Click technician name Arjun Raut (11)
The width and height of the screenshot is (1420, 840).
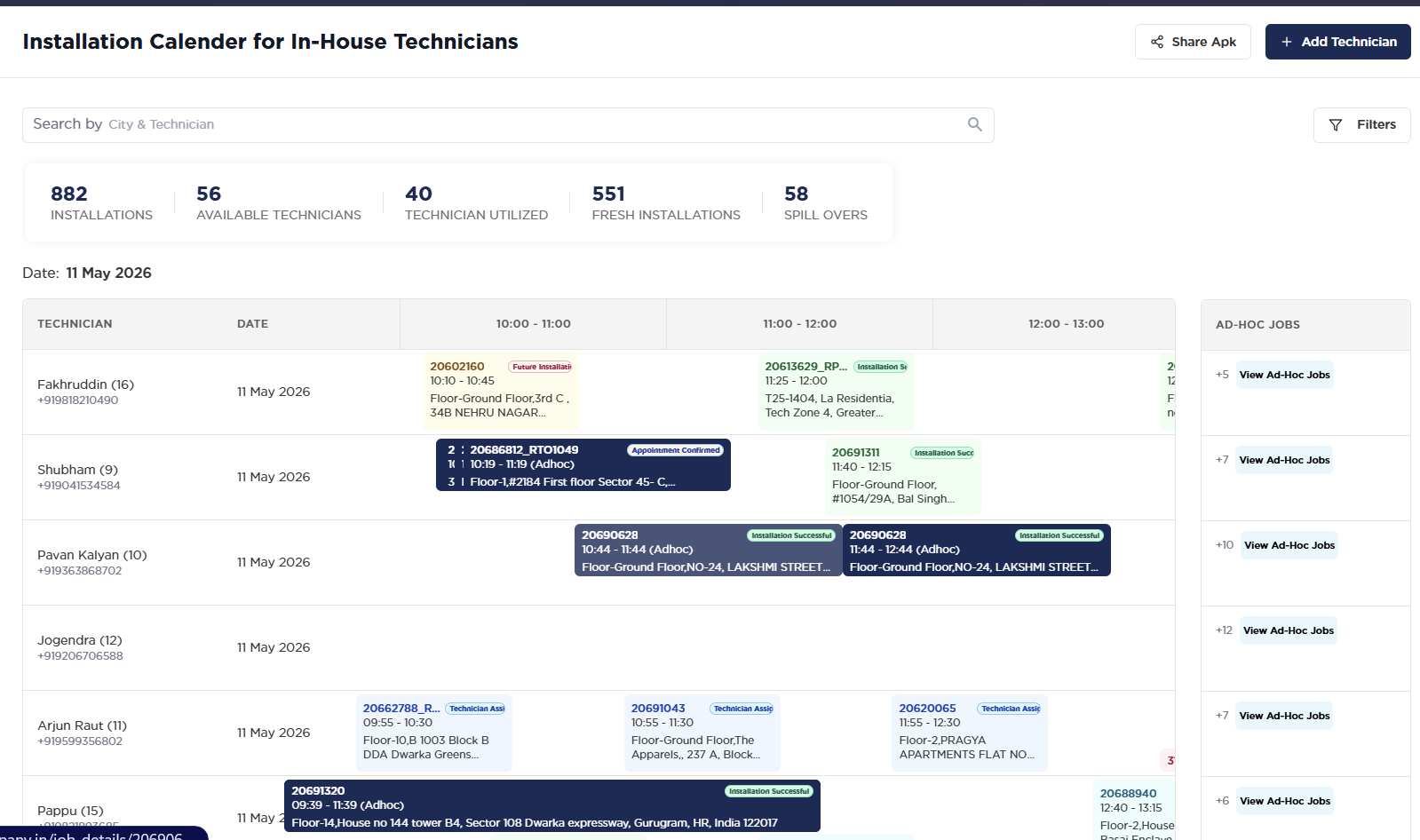coord(82,725)
